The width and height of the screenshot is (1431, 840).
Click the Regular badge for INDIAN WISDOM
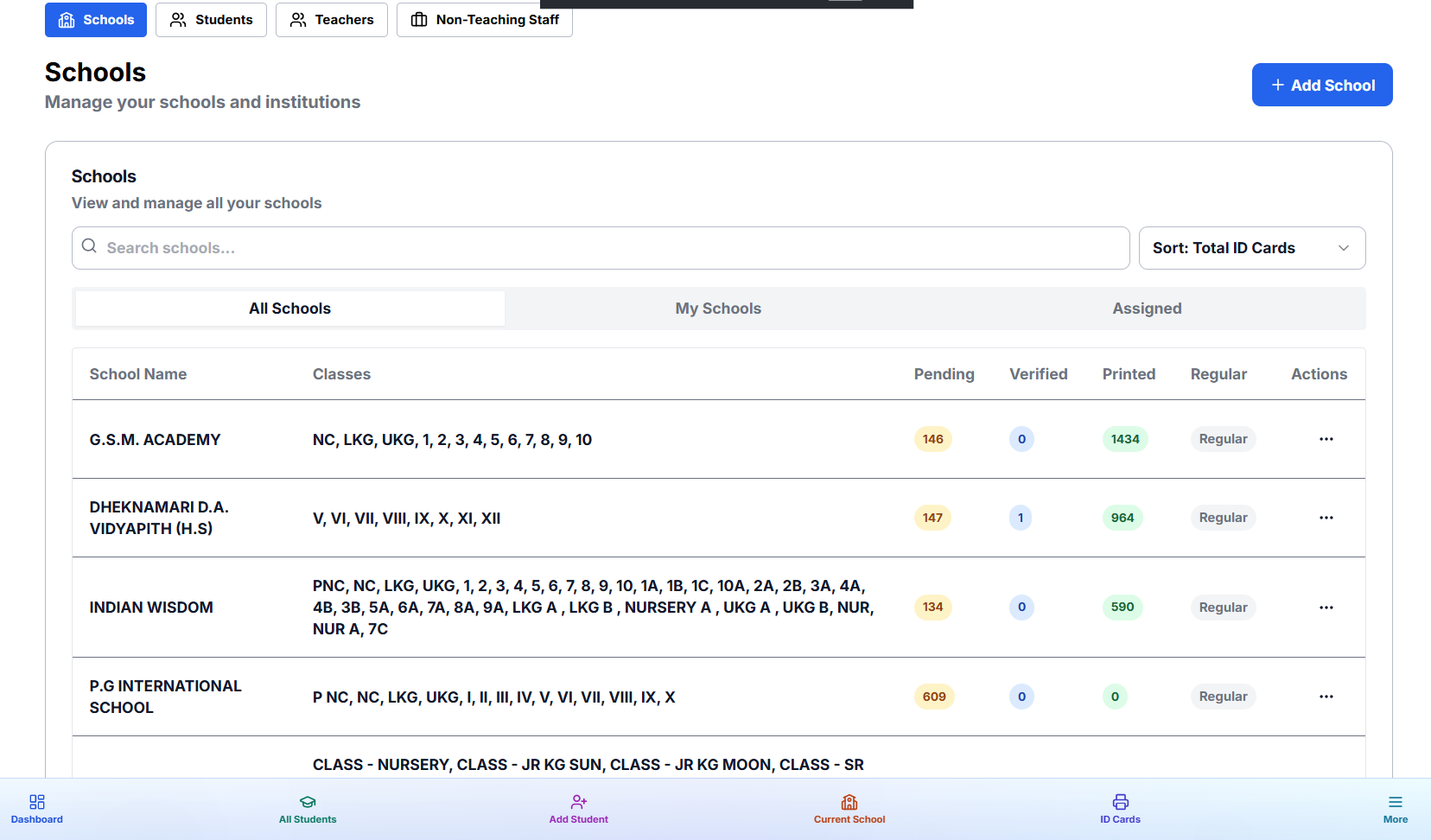[x=1224, y=608]
